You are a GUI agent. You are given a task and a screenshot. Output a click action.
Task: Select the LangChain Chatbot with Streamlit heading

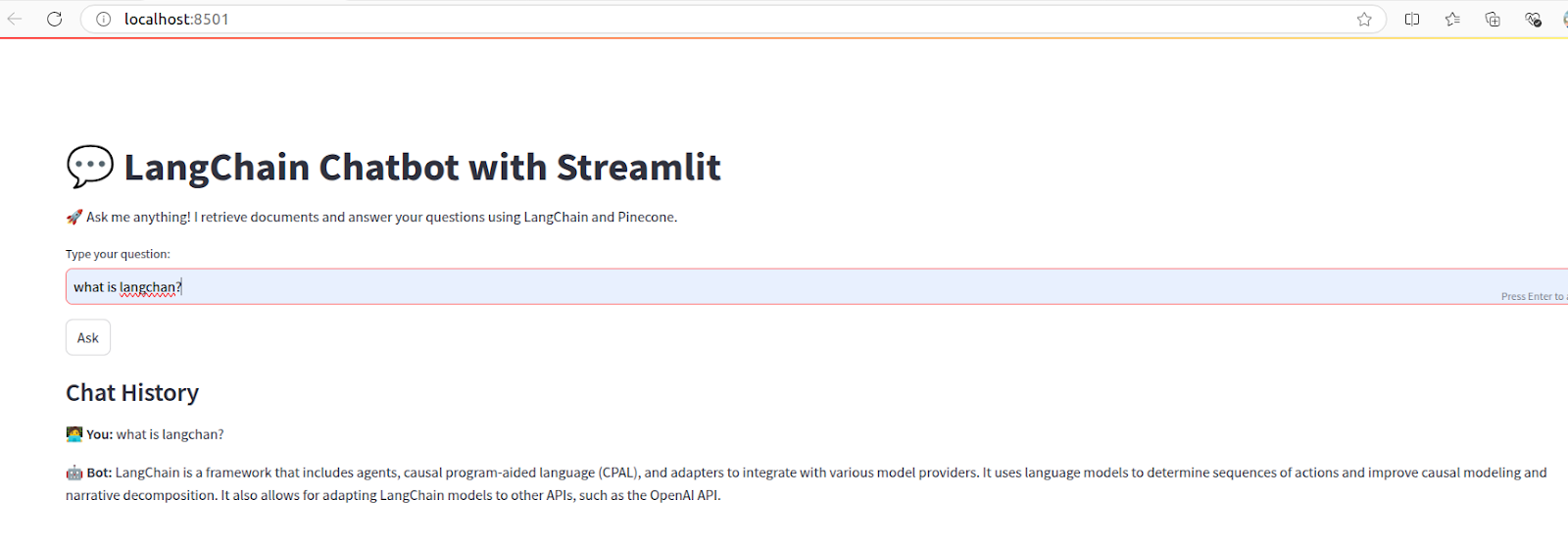[x=393, y=167]
